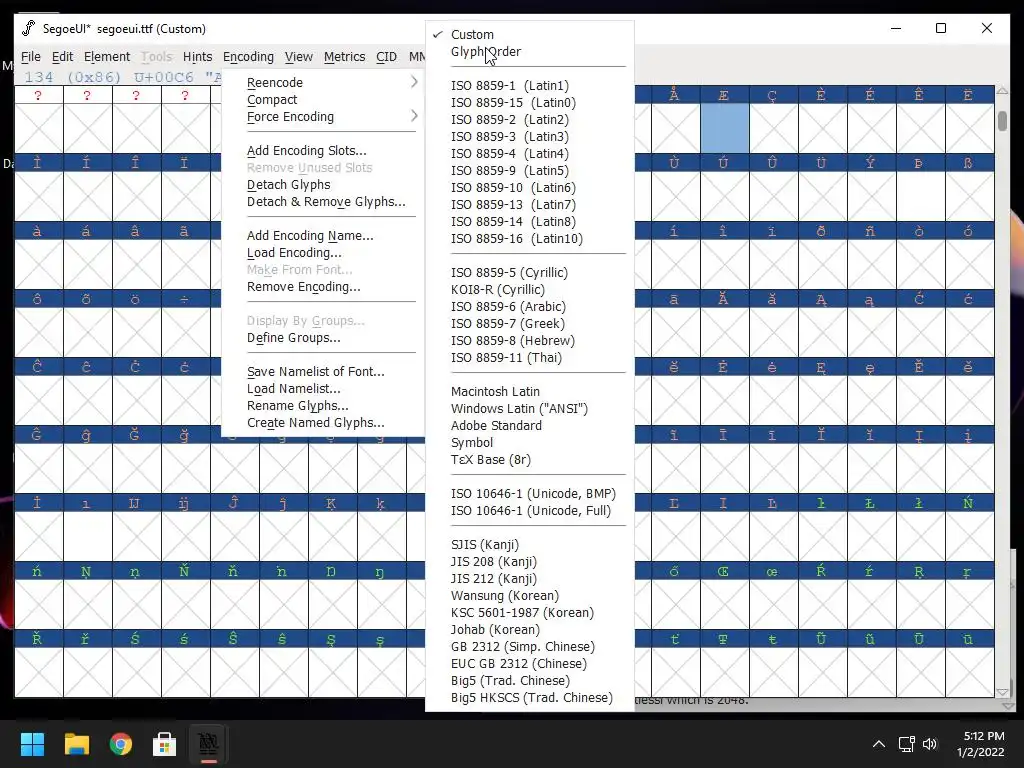Open network status tray icon
This screenshot has width=1024, height=768.
(x=906, y=744)
